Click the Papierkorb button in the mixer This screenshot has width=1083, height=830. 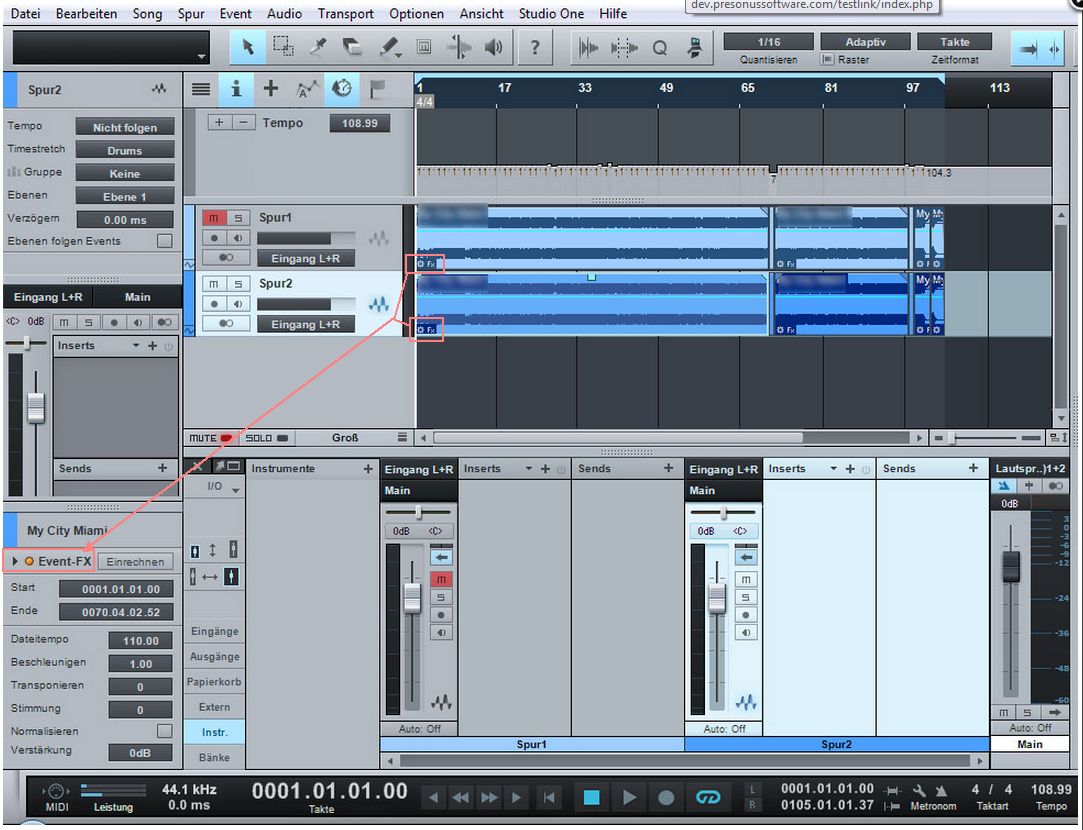click(215, 682)
